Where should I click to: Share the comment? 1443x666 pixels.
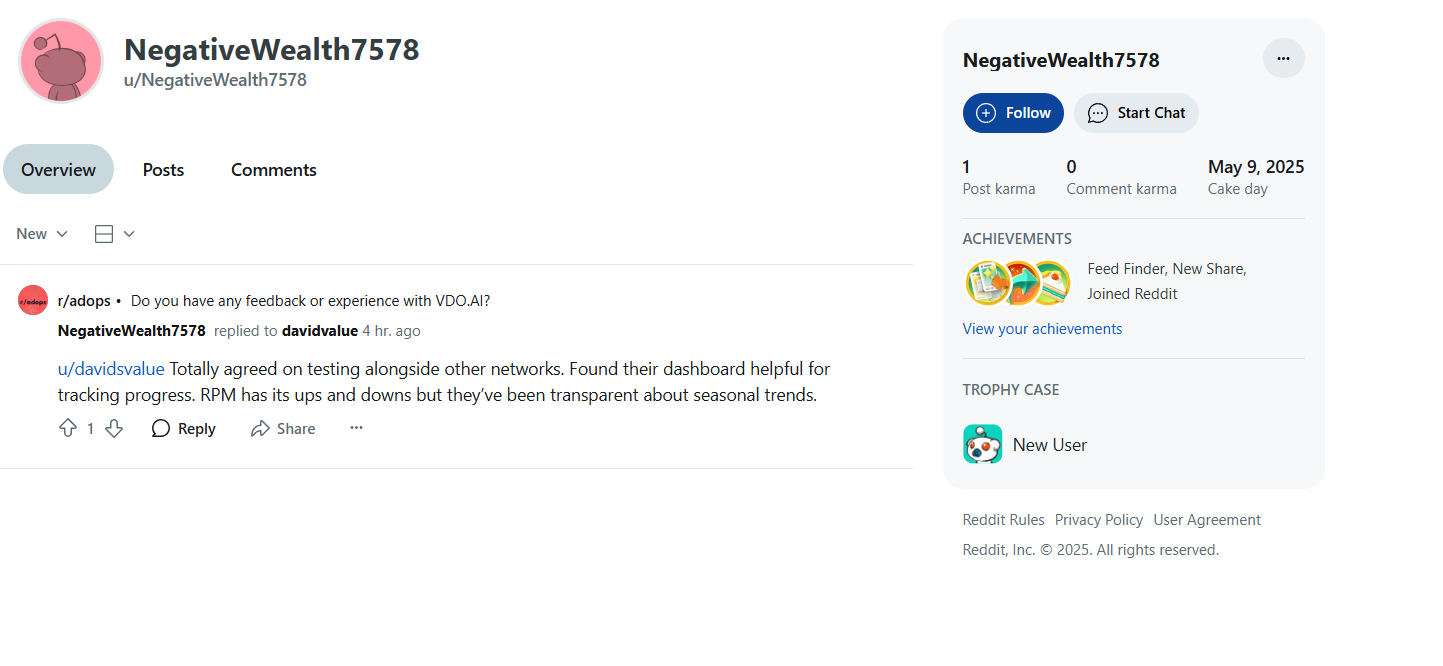point(283,428)
